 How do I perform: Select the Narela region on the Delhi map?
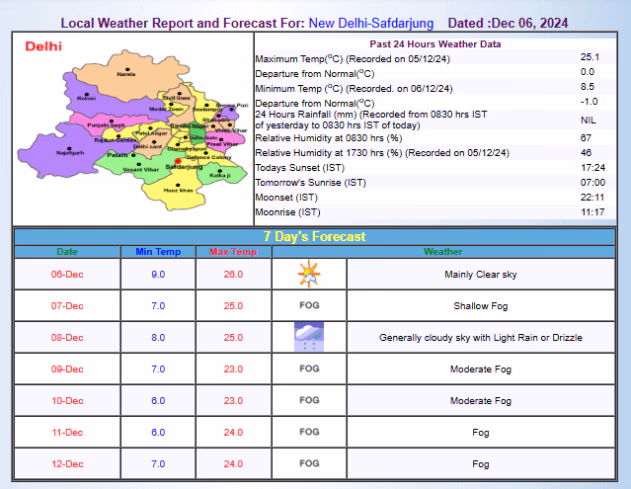click(126, 75)
